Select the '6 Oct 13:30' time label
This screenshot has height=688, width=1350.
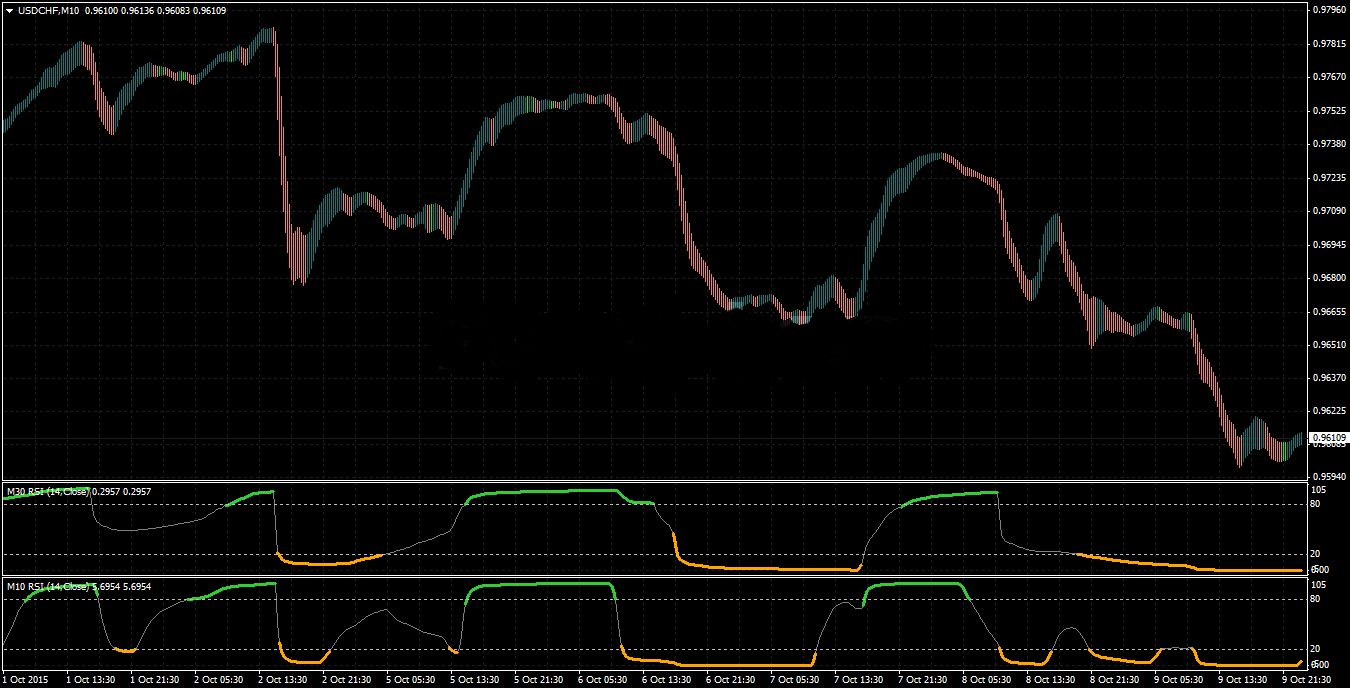pos(667,679)
